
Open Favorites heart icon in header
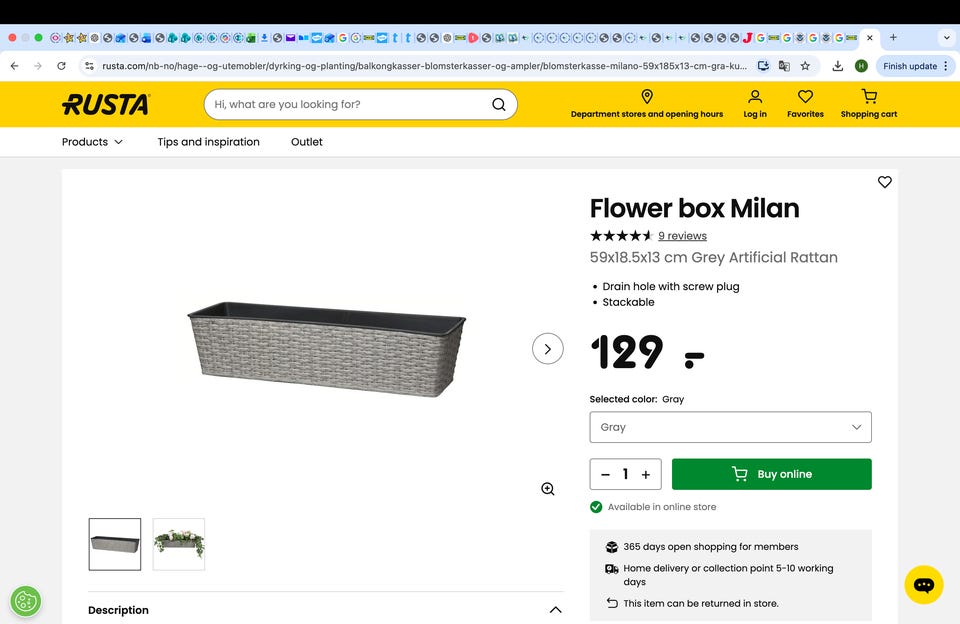(805, 96)
